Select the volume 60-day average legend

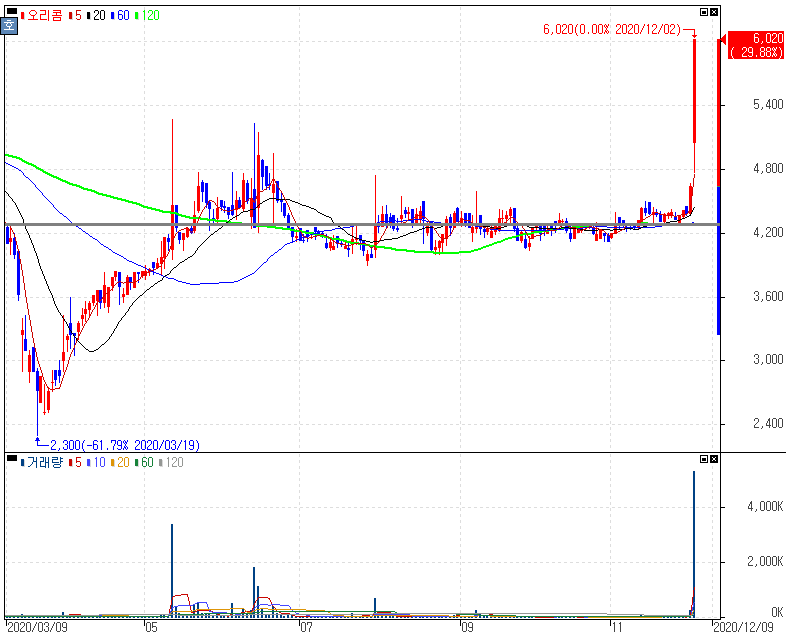[144, 462]
